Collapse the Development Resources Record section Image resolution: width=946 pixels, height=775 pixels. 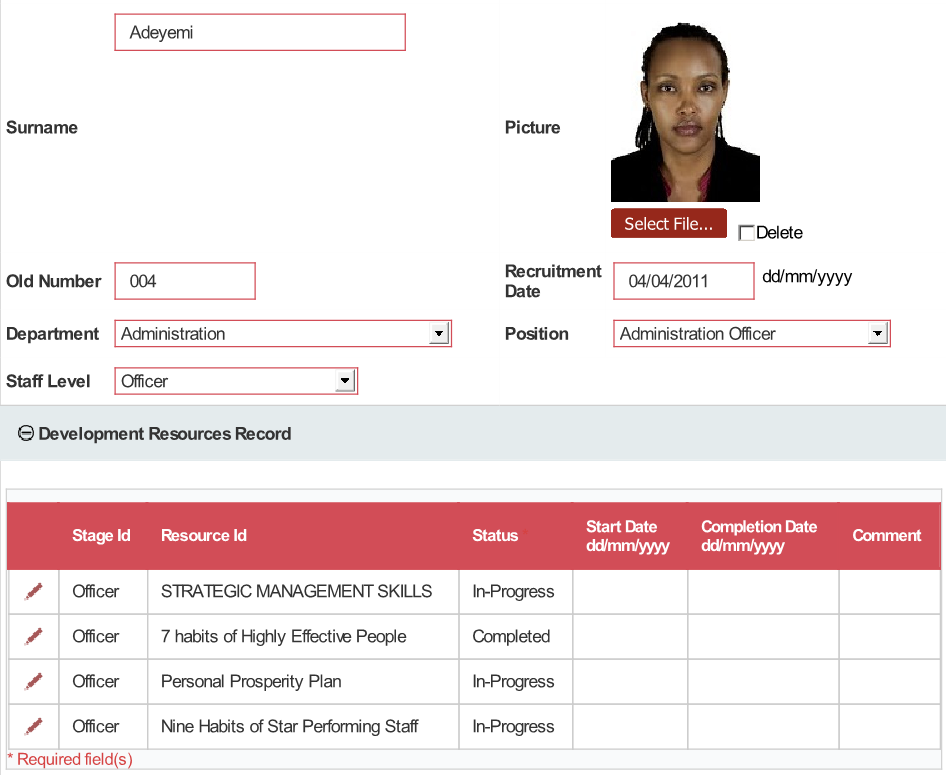pos(26,434)
